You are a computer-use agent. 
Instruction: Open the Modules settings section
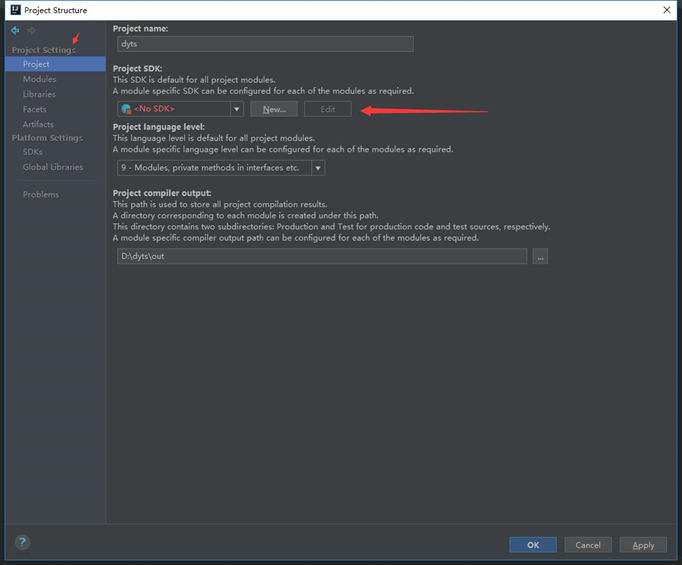coord(40,79)
